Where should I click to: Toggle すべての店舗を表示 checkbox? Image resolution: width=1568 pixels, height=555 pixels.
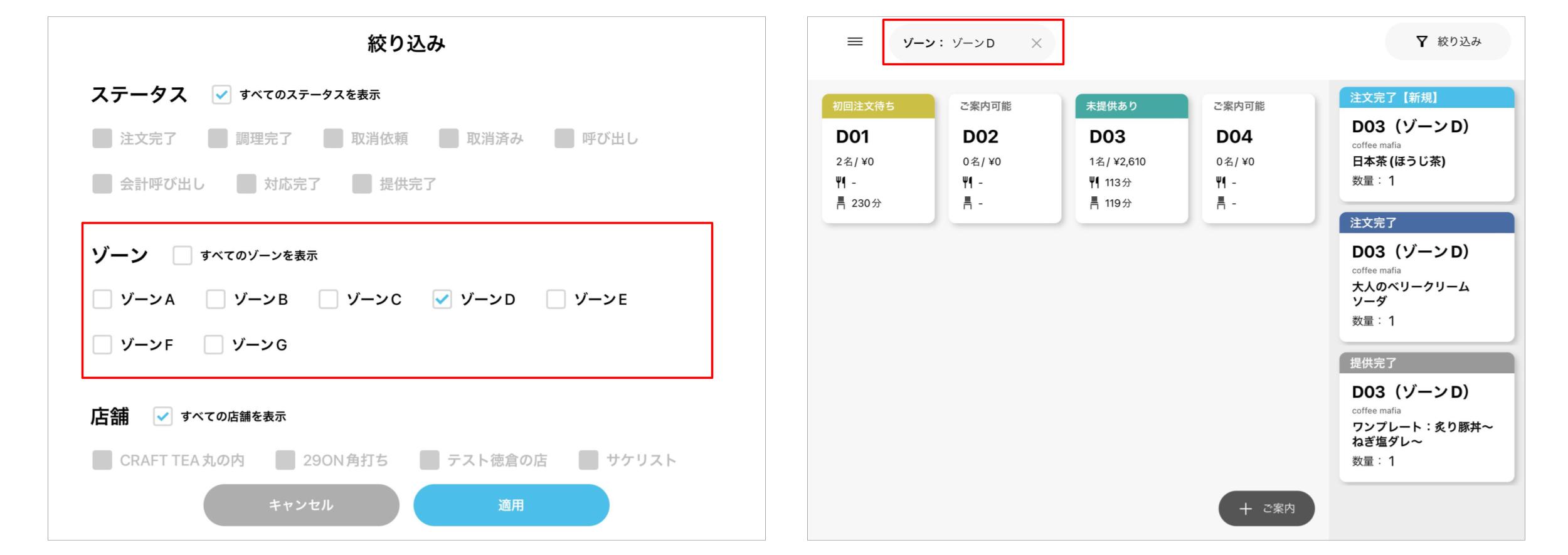(x=162, y=416)
